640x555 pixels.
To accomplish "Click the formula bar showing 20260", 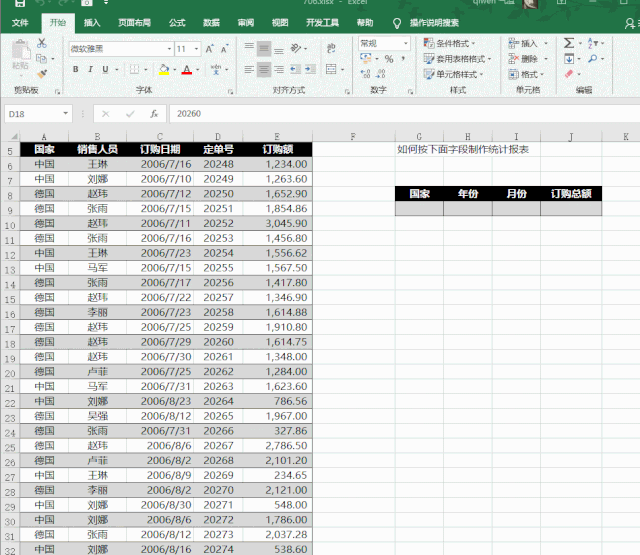I will pos(404,114).
